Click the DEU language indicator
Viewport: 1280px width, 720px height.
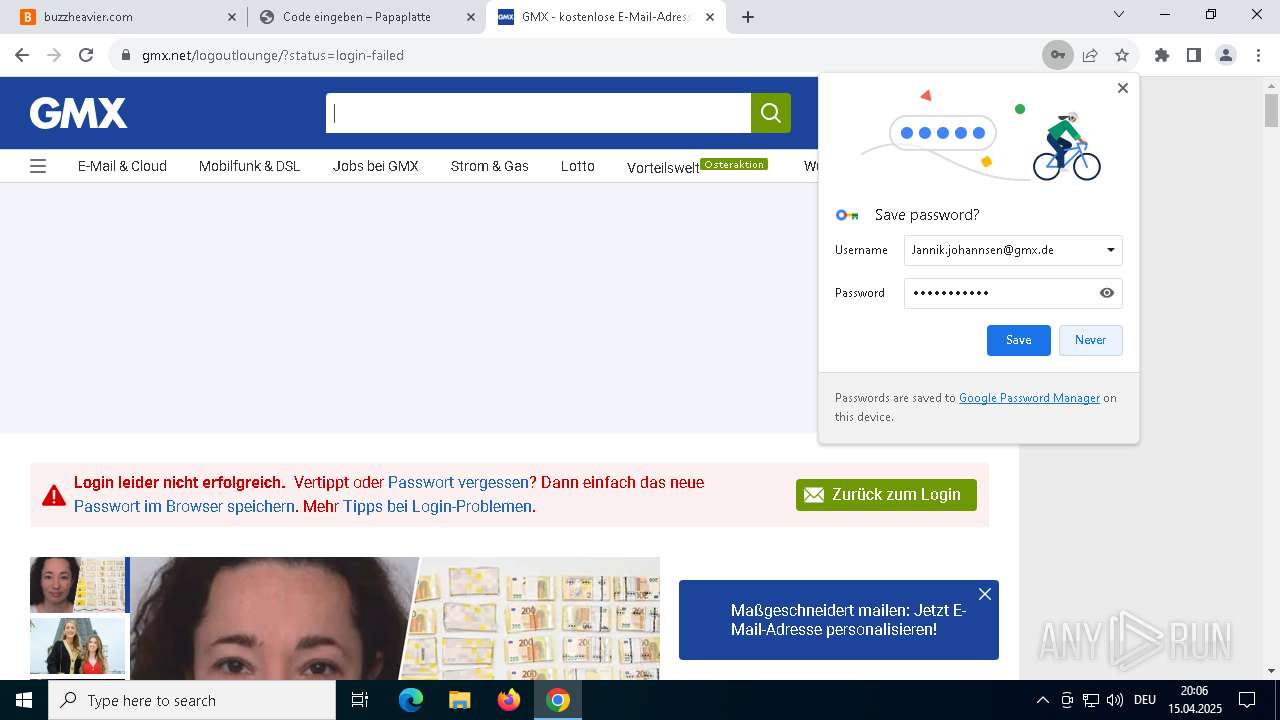[x=1144, y=700]
